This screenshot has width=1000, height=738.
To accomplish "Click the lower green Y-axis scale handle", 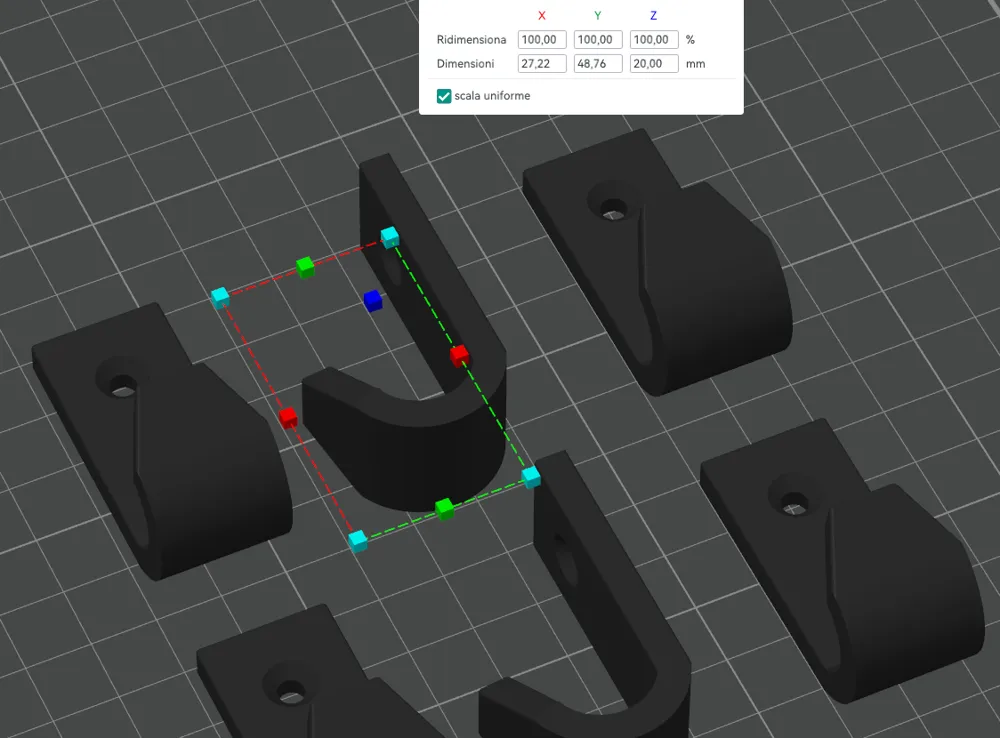I will click(445, 507).
